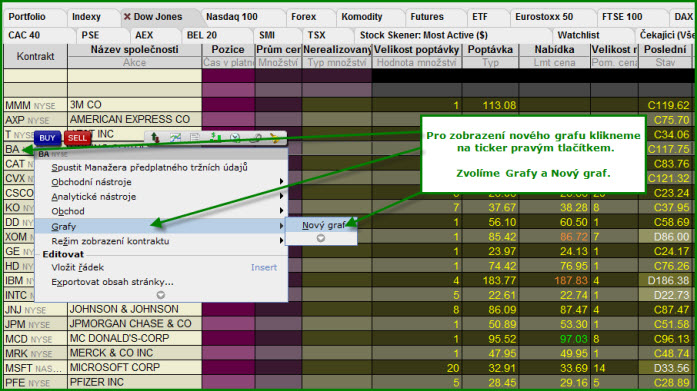
Task: Open the SMI tab
Action: 267,35
